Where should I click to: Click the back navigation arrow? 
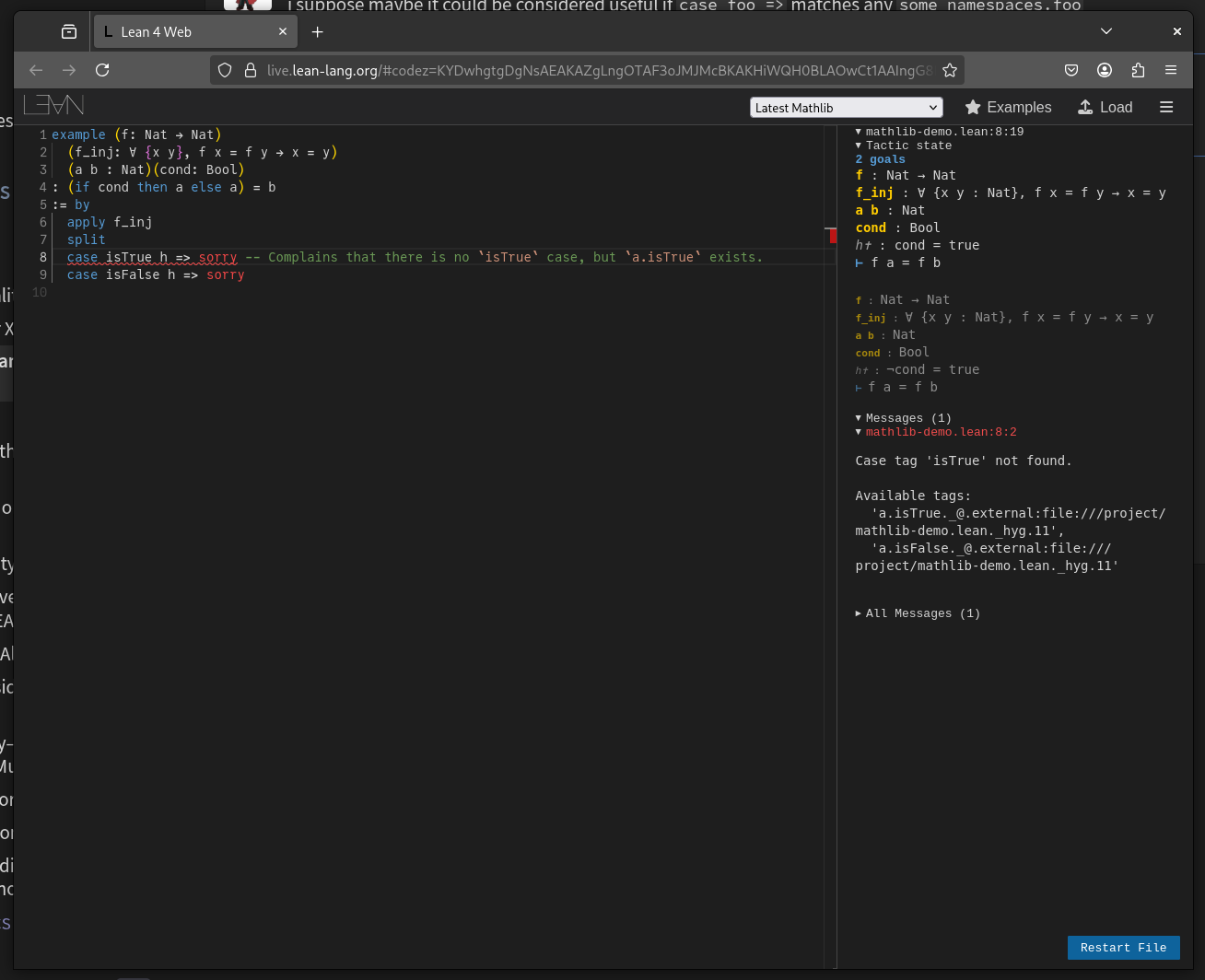pyautogui.click(x=36, y=70)
